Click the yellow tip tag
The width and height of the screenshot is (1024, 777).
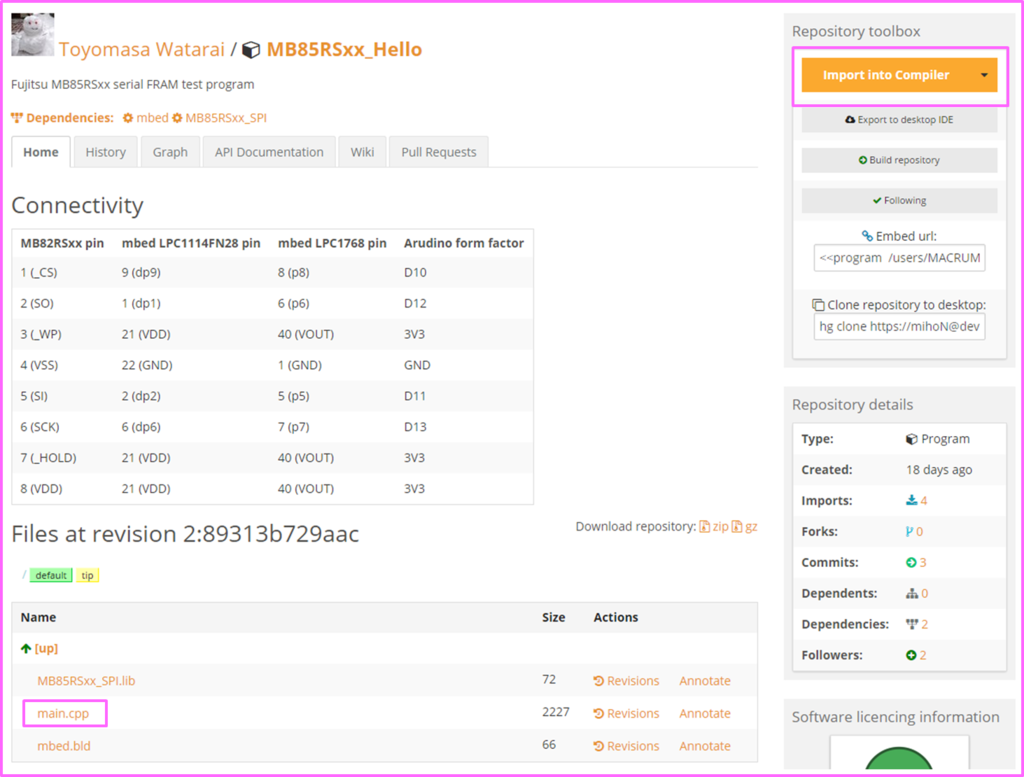tap(88, 575)
